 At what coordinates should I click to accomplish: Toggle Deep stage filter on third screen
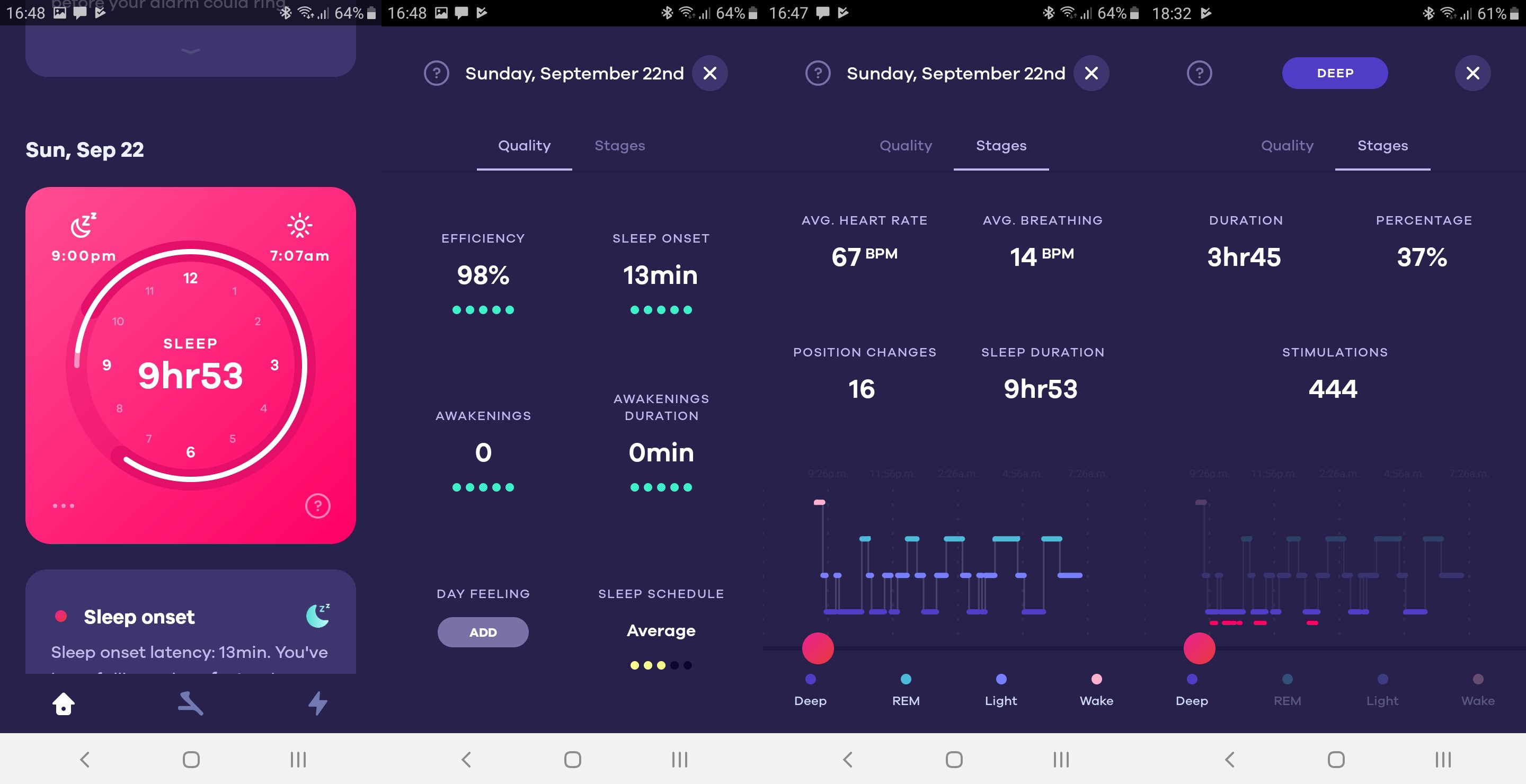[810, 690]
